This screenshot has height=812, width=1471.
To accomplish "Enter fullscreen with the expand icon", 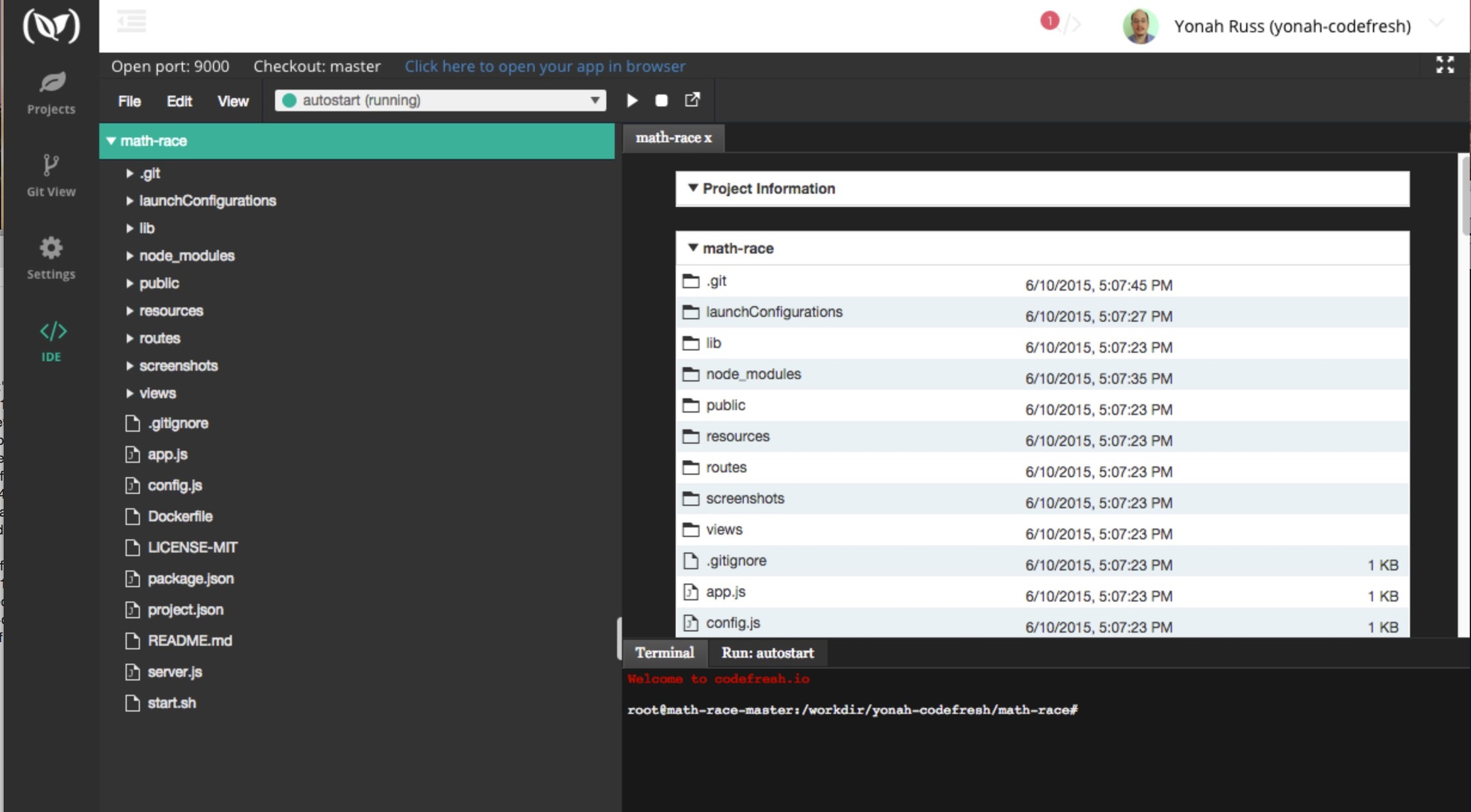I will click(x=1446, y=65).
